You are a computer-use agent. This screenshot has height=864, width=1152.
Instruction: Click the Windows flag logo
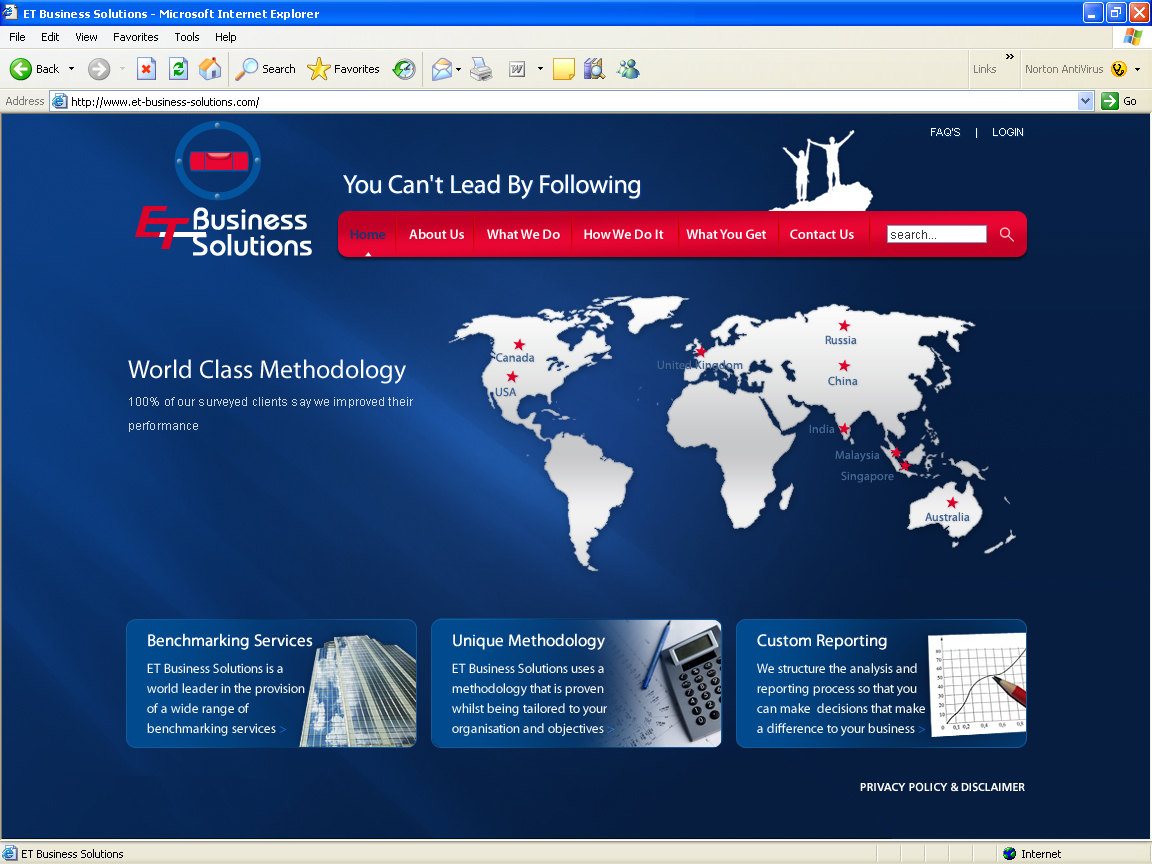pyautogui.click(x=1132, y=37)
